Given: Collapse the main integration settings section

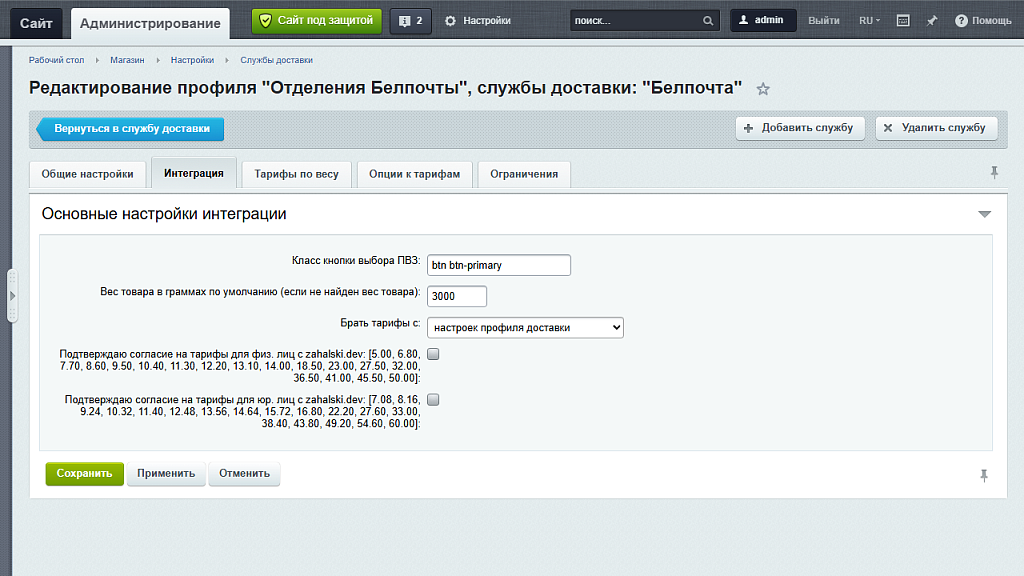Looking at the screenshot, I should point(984,214).
